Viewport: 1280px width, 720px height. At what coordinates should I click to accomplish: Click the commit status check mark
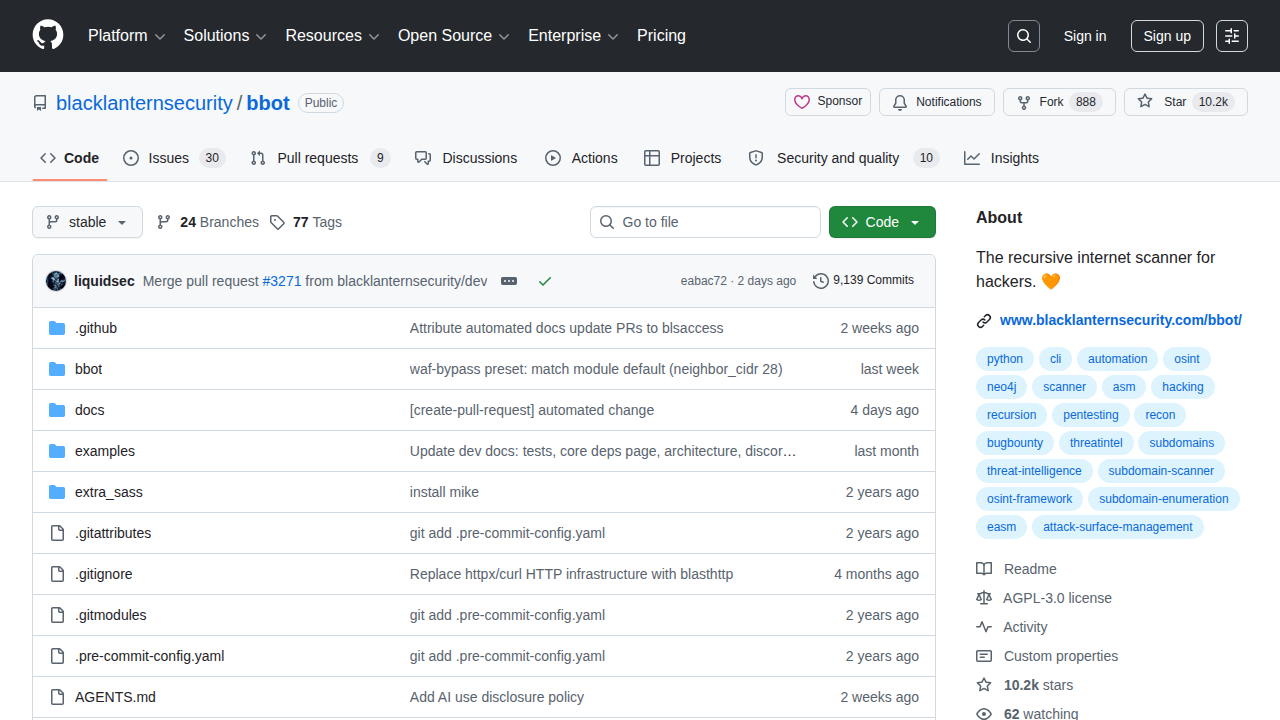point(545,281)
